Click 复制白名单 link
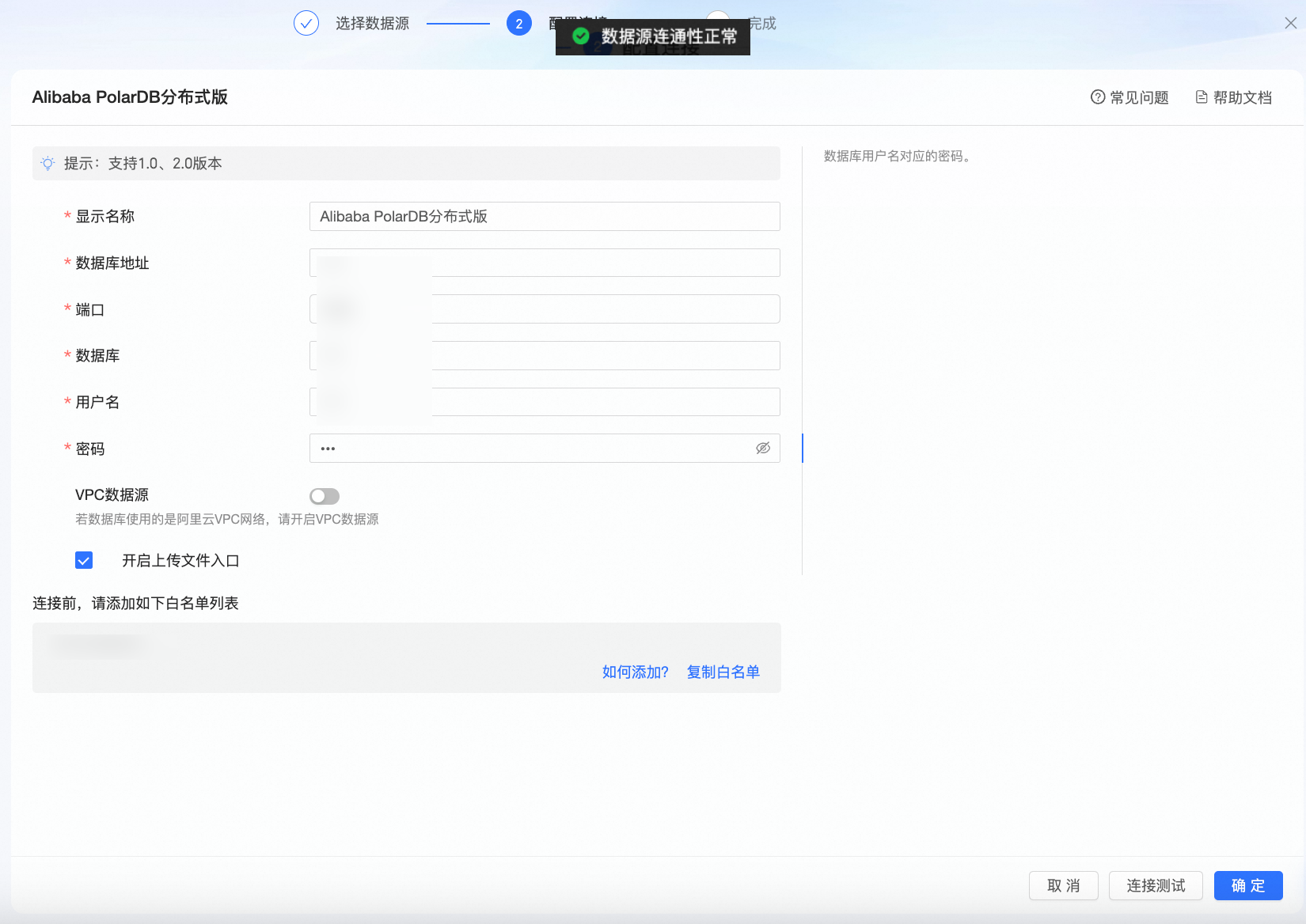Viewport: 1306px width, 924px height. 723,672
